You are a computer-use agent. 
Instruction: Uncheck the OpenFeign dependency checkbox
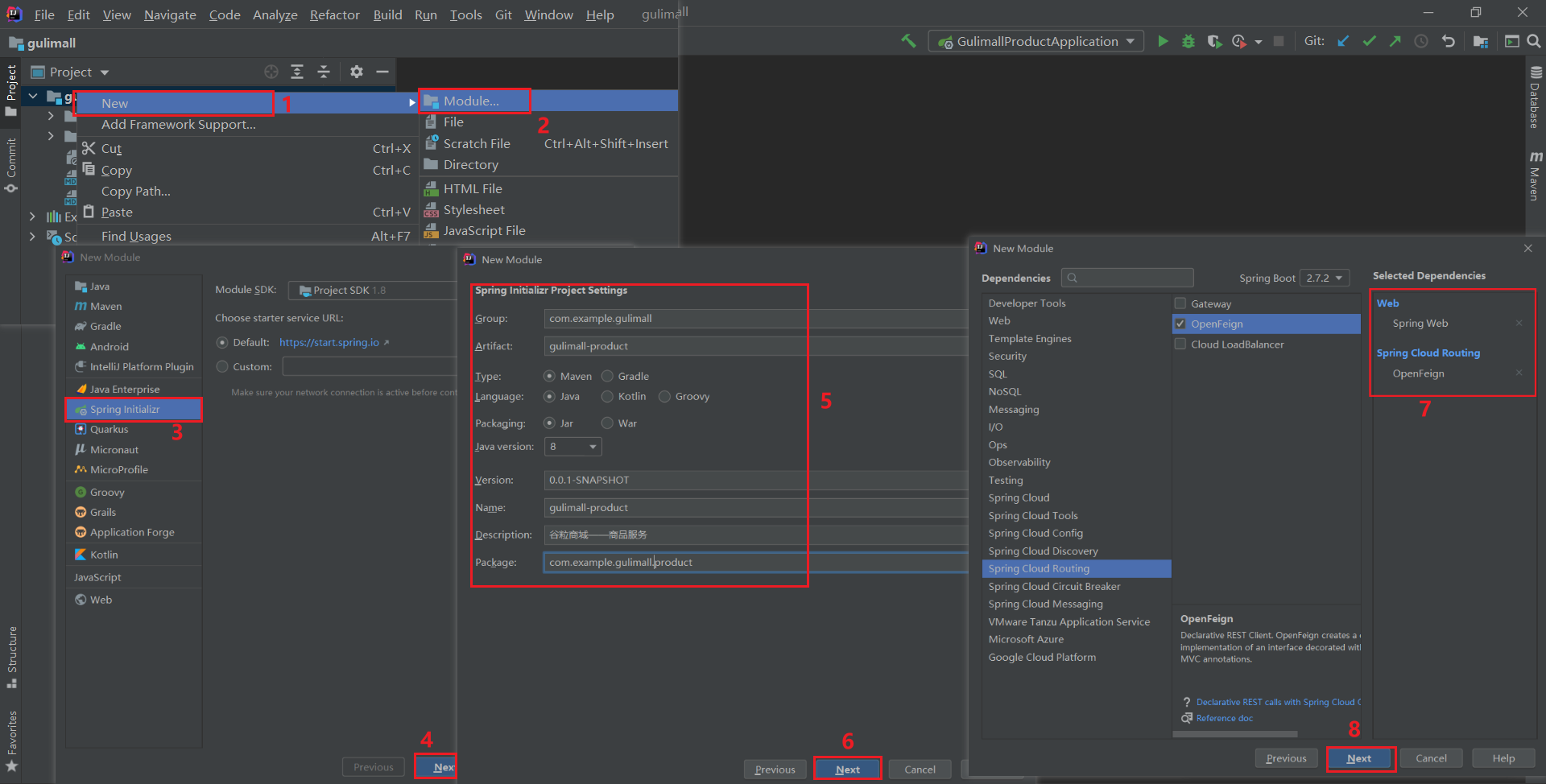(1180, 324)
